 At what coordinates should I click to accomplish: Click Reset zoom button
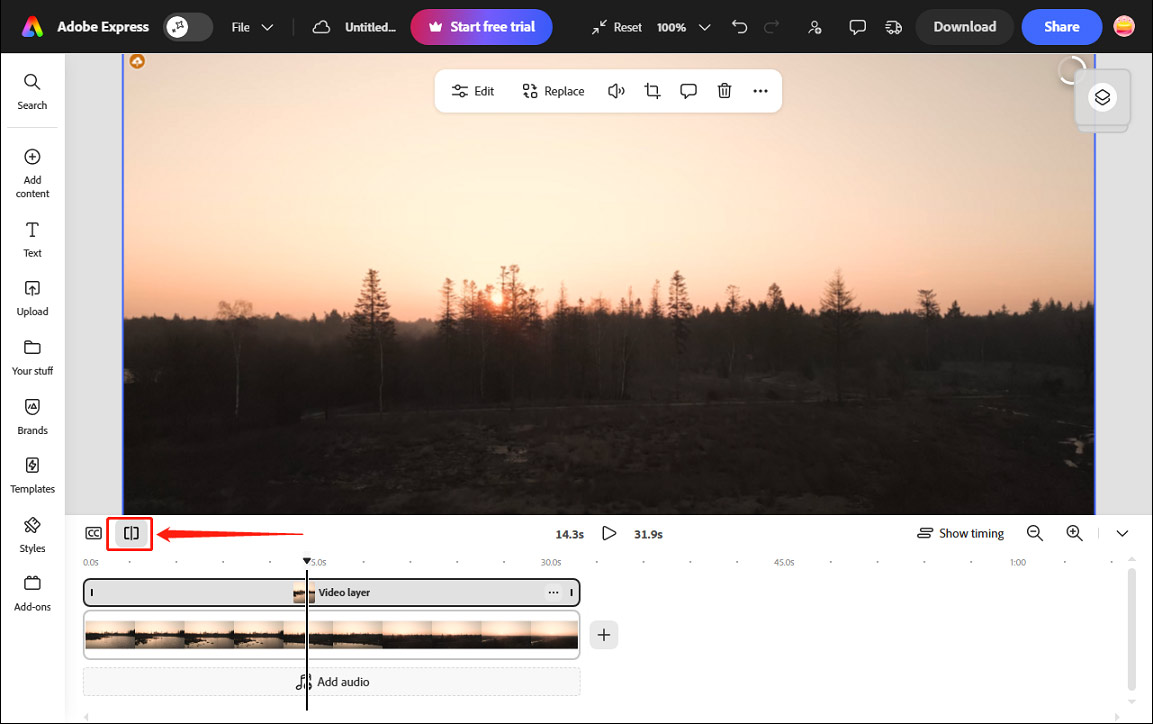coord(617,27)
